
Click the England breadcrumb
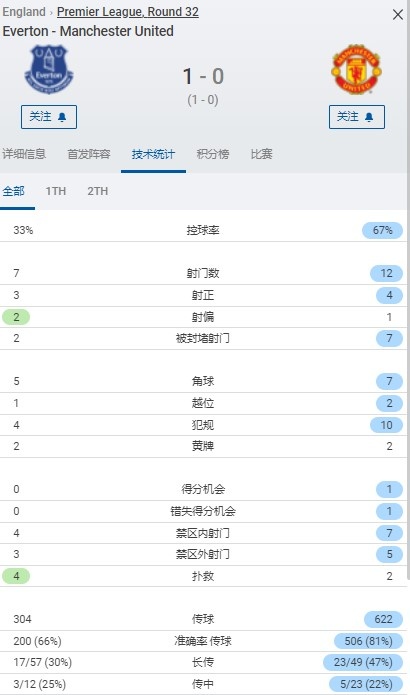point(24,12)
